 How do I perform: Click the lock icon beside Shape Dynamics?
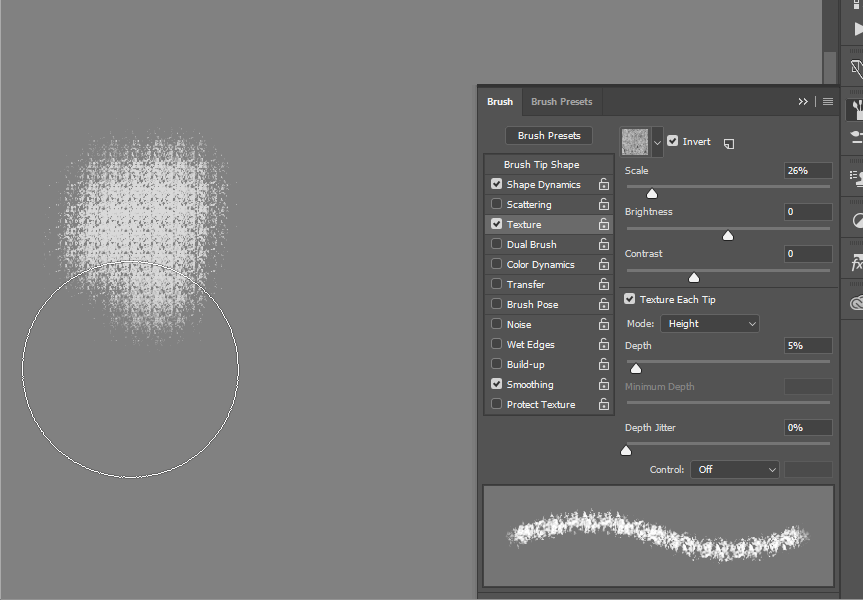point(604,184)
